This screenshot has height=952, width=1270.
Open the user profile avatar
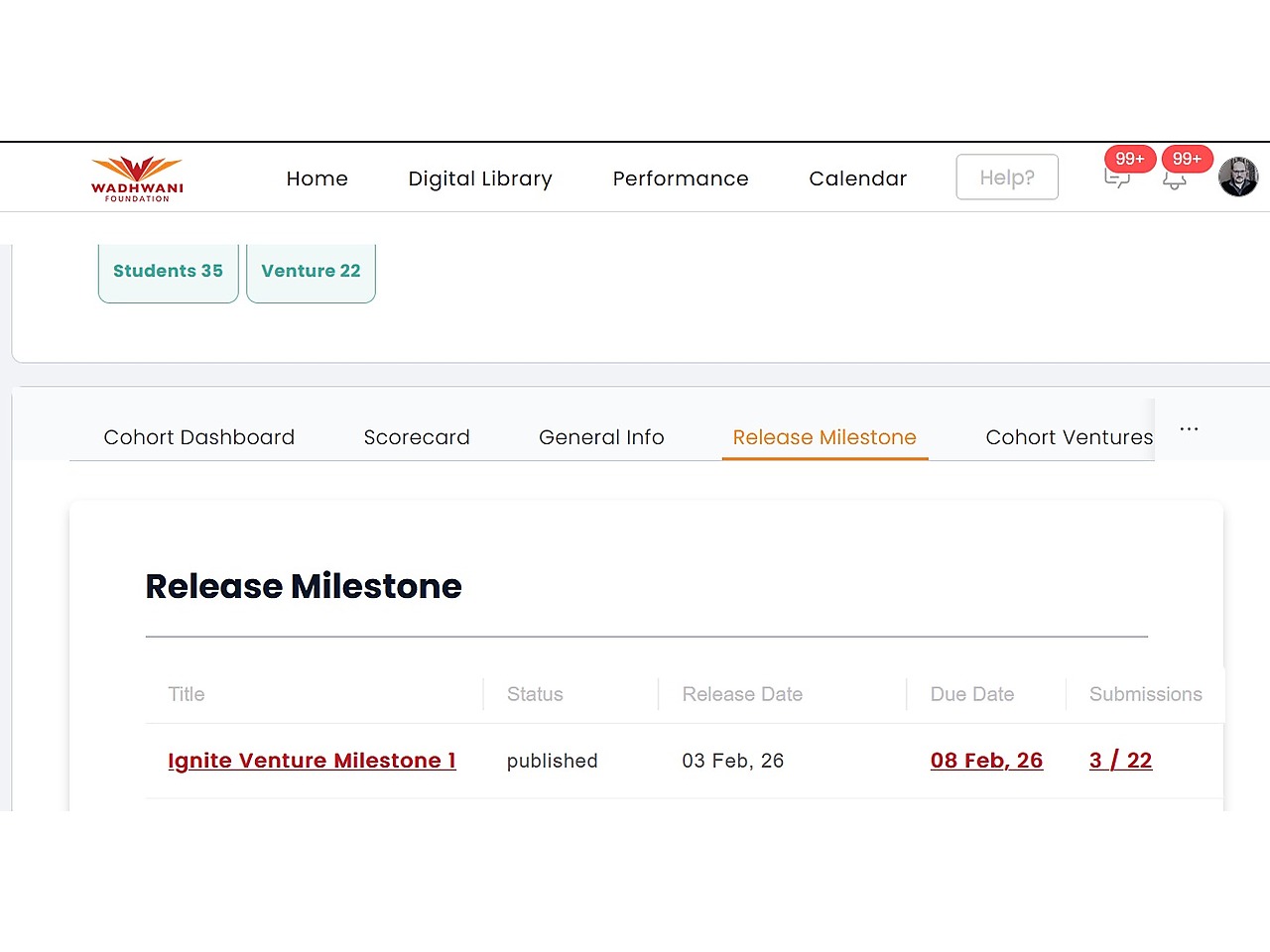1237,178
